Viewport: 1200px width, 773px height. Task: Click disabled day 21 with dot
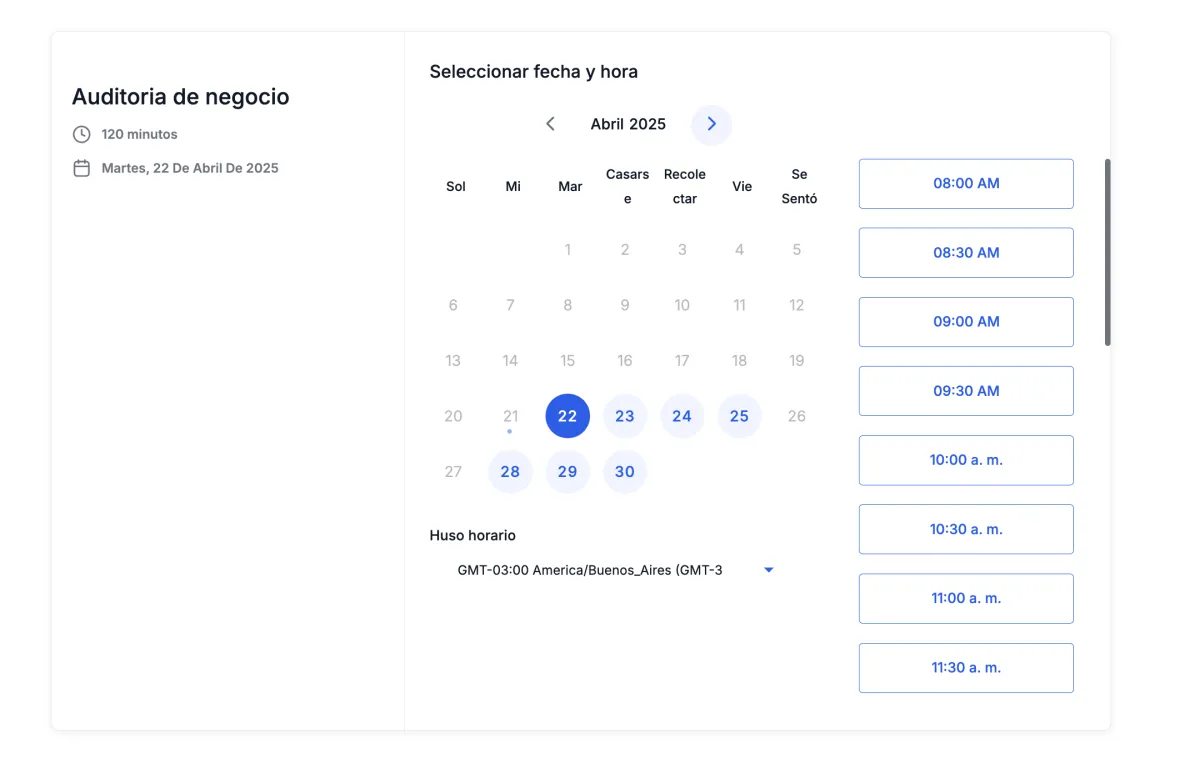[x=510, y=416]
